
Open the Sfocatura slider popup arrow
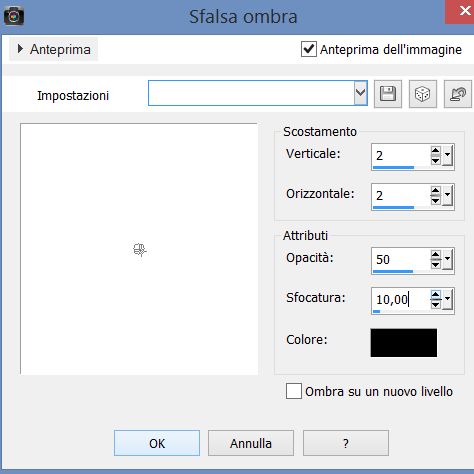447,299
